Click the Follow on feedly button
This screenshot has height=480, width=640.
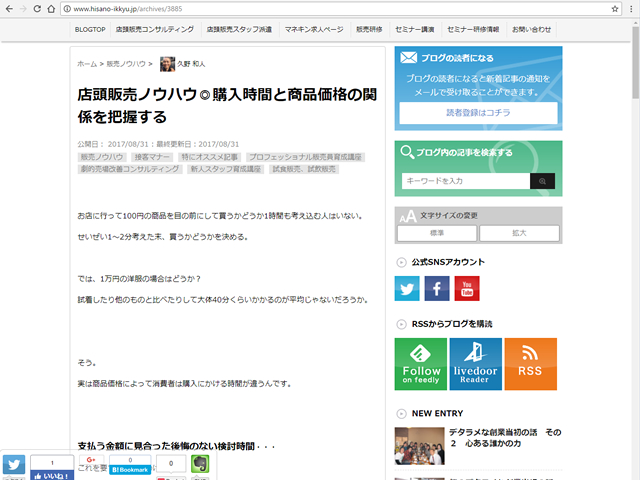coord(420,364)
